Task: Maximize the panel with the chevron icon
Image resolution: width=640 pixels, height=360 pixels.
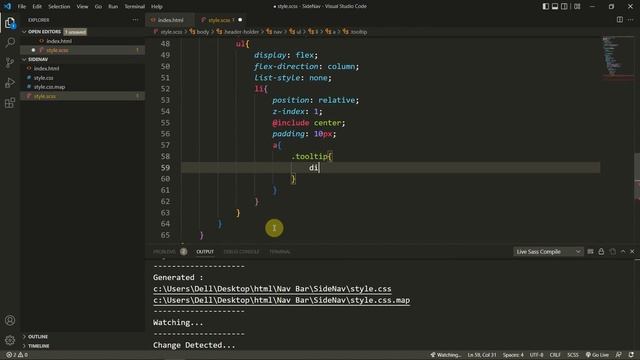Action: 623,252
